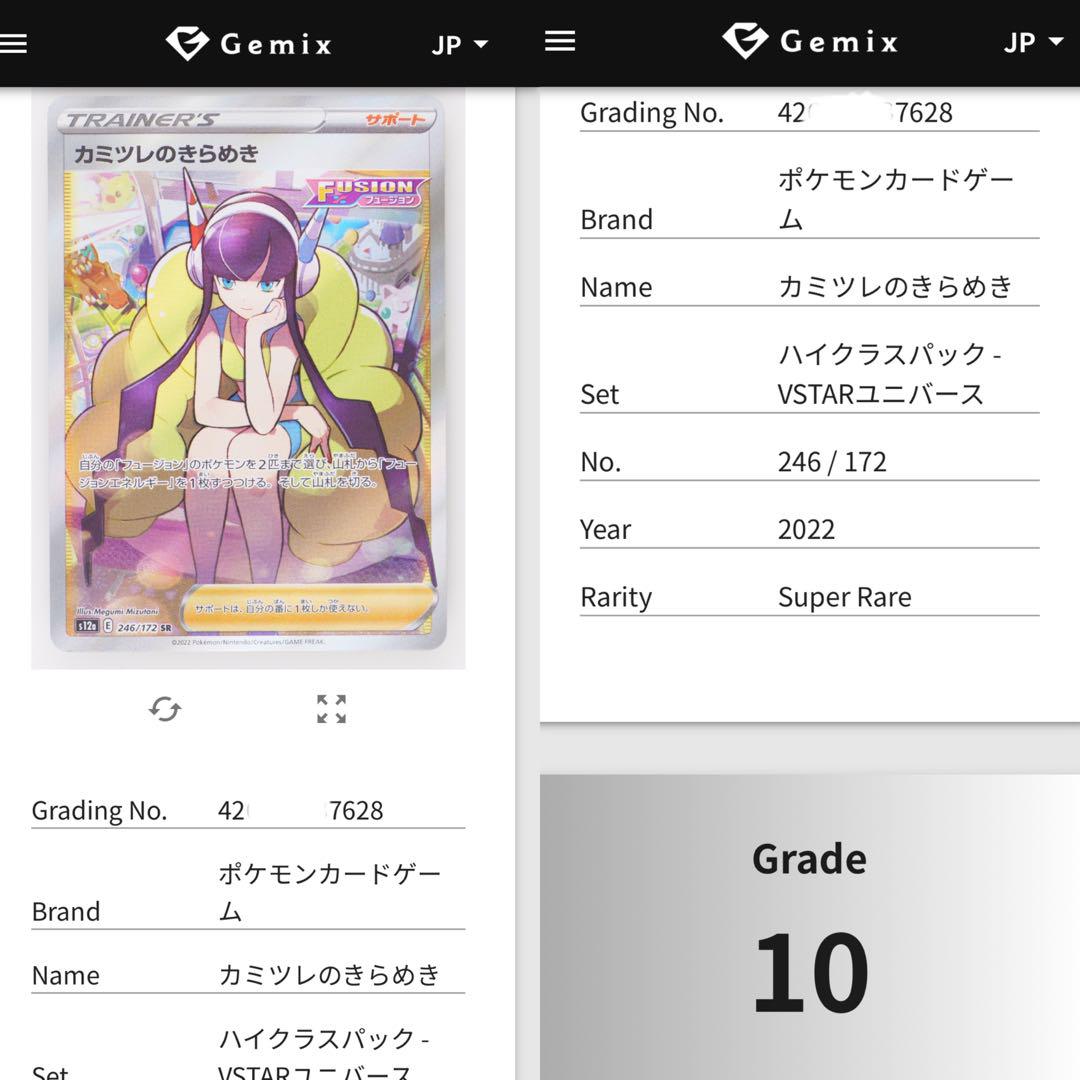This screenshot has height=1080, width=1080.
Task: Click the Rarity label
Action: click(616, 597)
